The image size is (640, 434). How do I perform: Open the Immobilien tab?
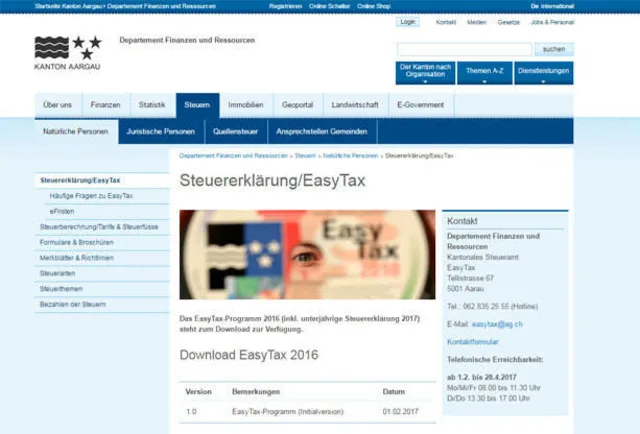(246, 105)
